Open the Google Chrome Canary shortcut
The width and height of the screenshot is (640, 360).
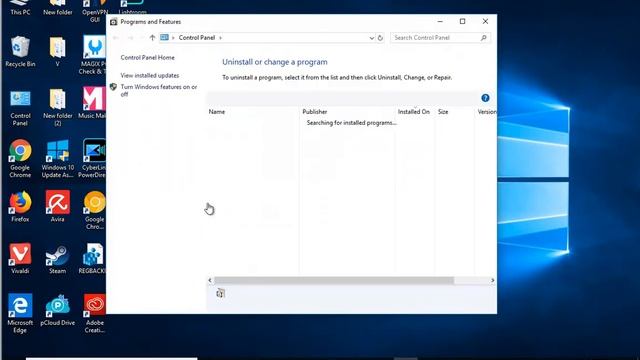point(95,210)
